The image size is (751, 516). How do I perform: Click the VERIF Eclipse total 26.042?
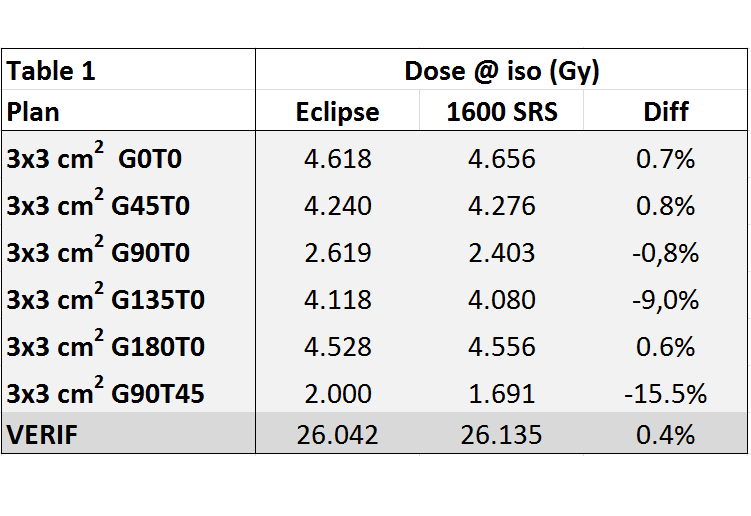tap(338, 434)
